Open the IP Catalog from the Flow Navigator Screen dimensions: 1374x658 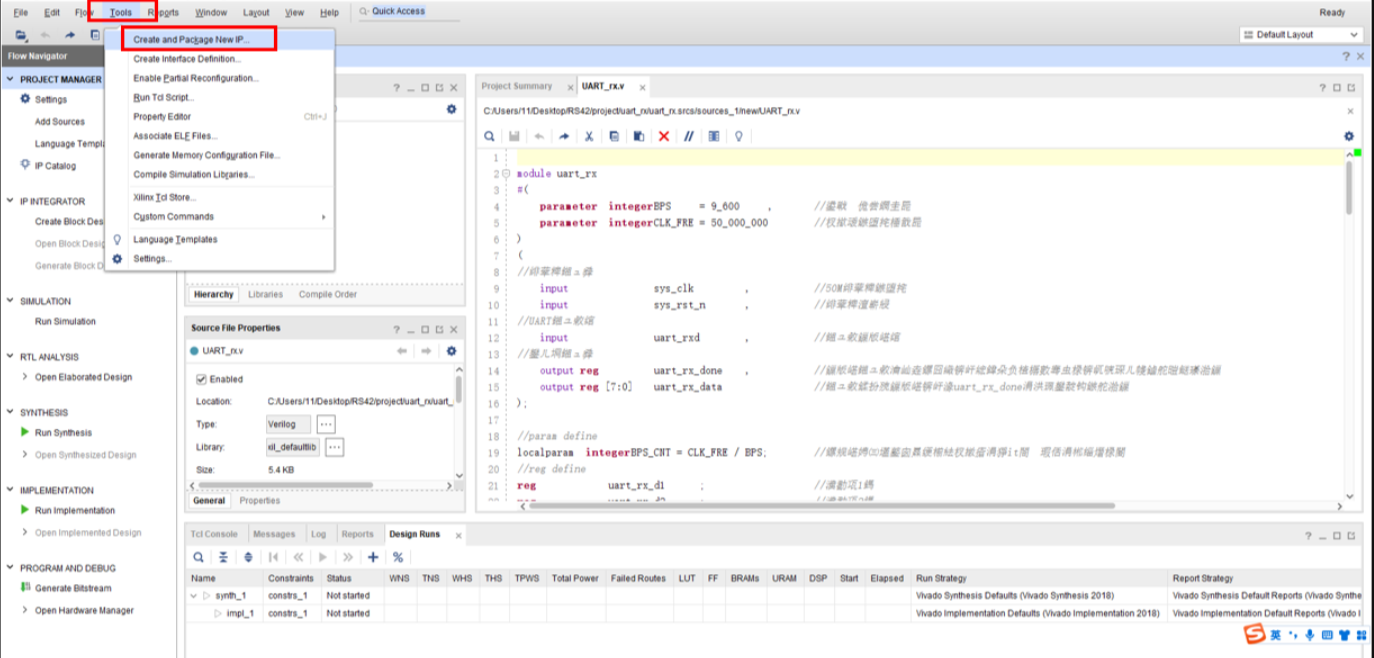click(x=55, y=165)
